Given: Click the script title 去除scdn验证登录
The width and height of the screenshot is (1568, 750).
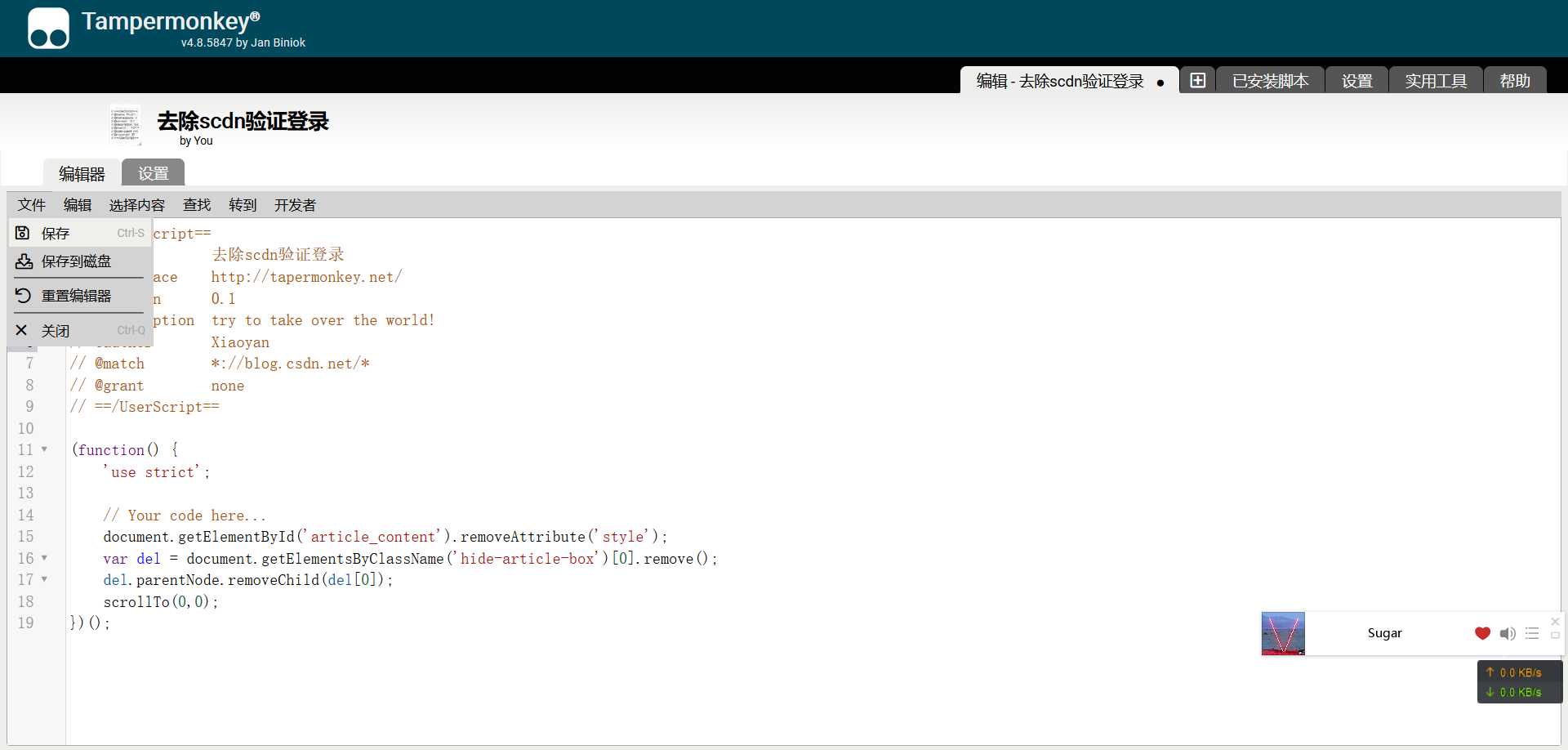Looking at the screenshot, I should (243, 121).
